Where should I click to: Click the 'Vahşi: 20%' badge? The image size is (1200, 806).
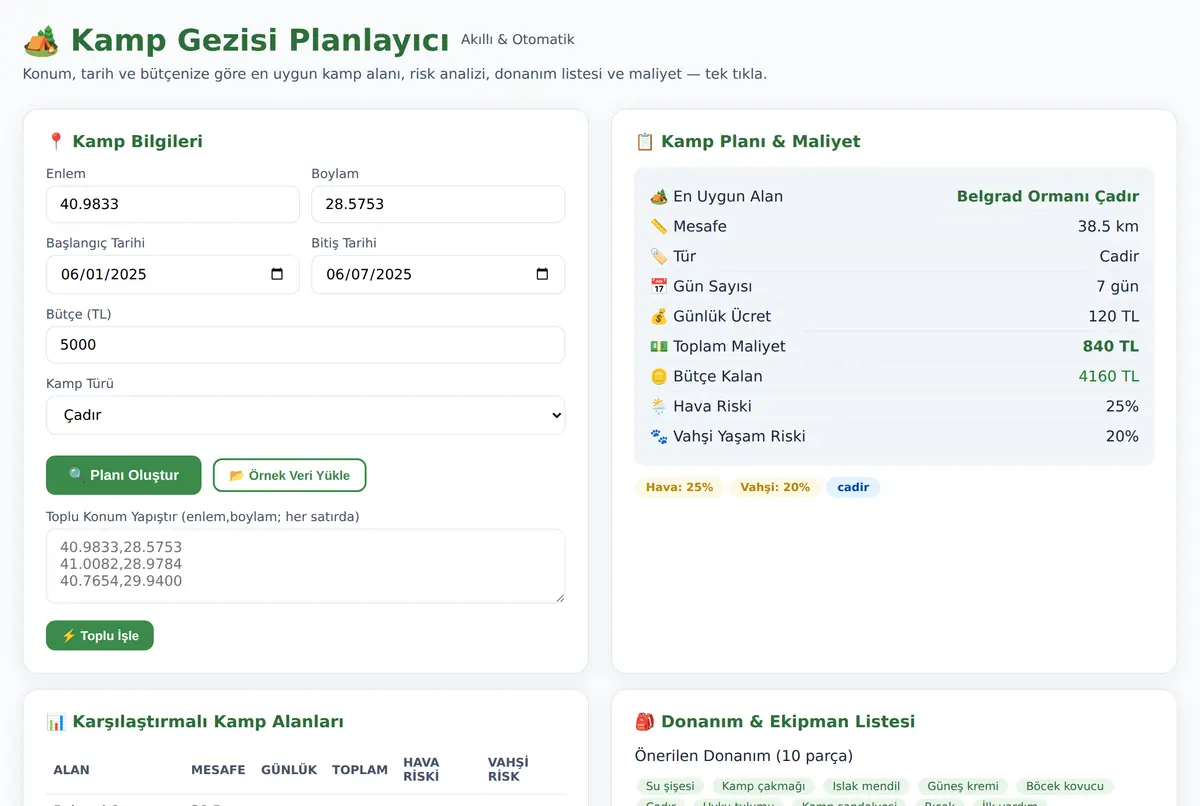775,487
